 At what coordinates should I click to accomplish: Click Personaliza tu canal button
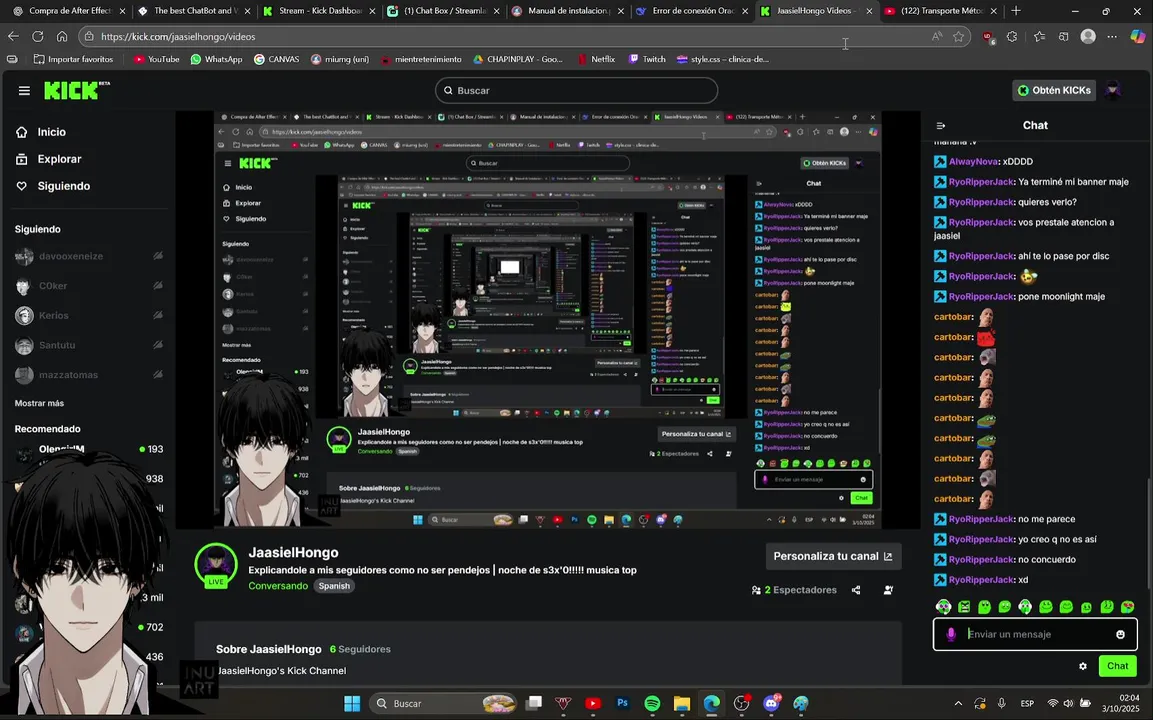tap(833, 556)
